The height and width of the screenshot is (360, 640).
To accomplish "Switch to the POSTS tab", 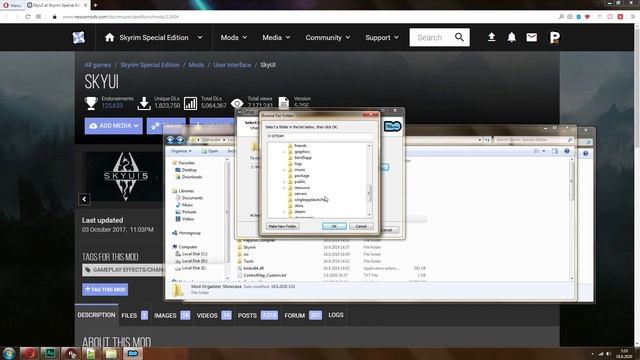I will click(258, 315).
